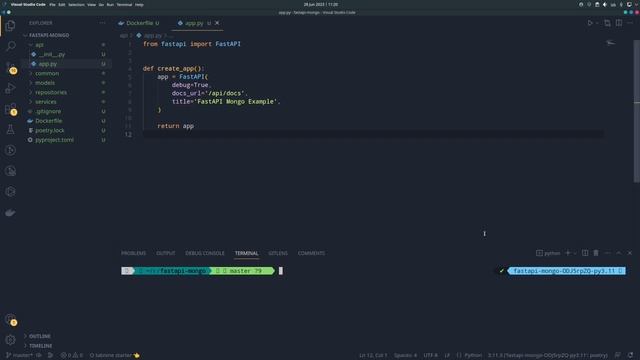Open the Debug Console panel tab
This screenshot has width=640, height=360.
[x=205, y=253]
